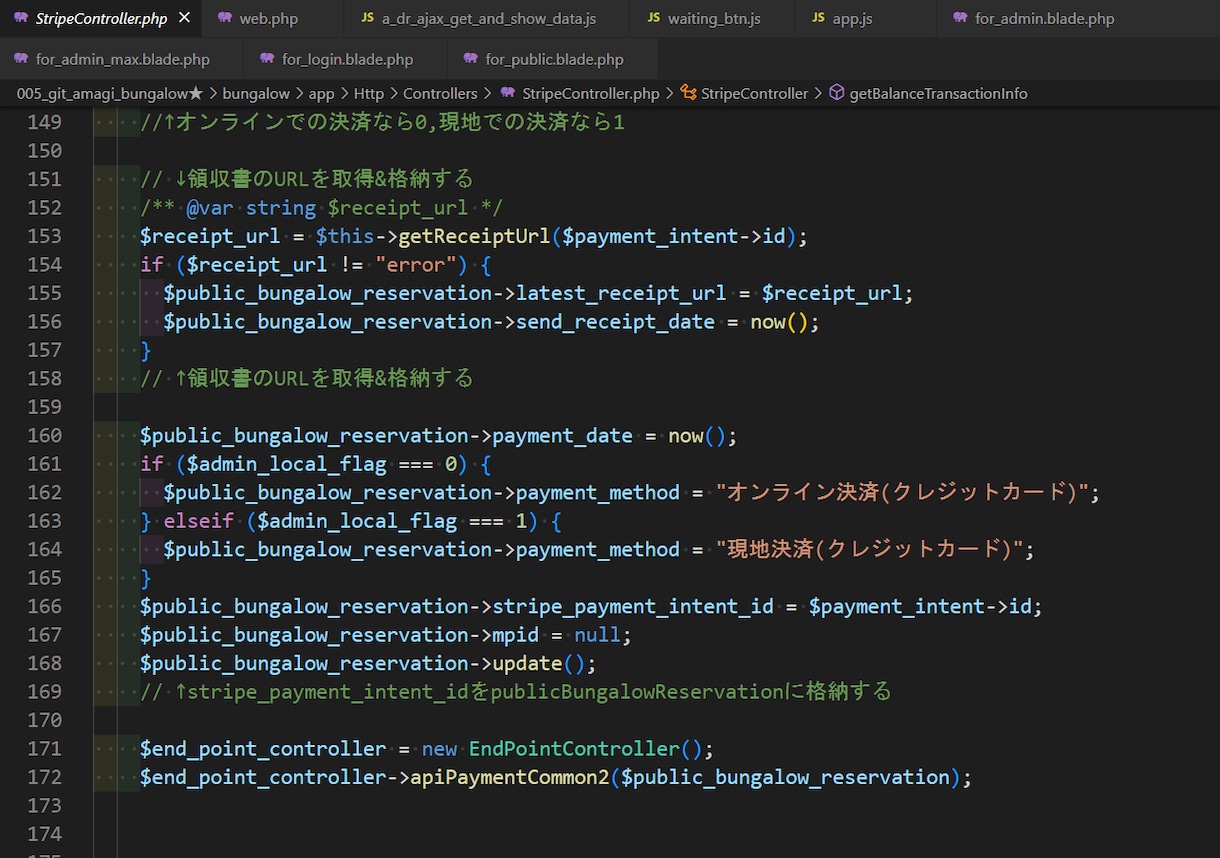Click line number 172 in gutter
This screenshot has width=1220, height=858.
[x=44, y=777]
